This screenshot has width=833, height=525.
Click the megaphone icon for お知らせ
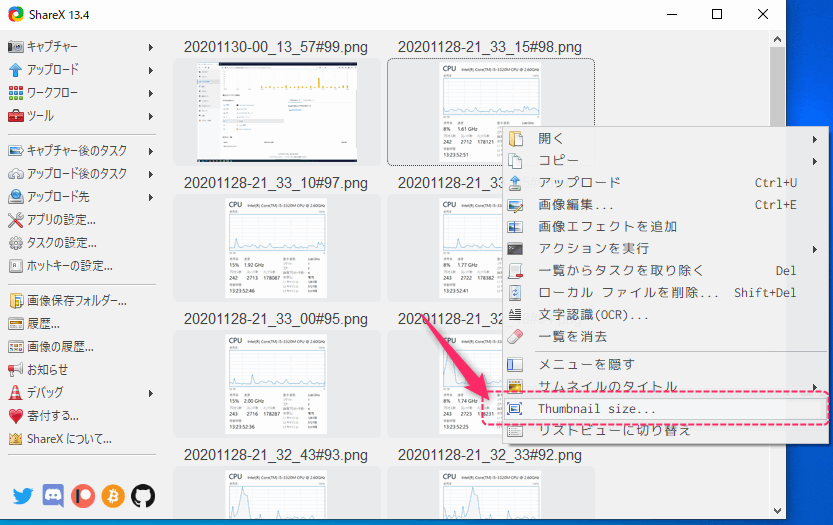tap(16, 370)
